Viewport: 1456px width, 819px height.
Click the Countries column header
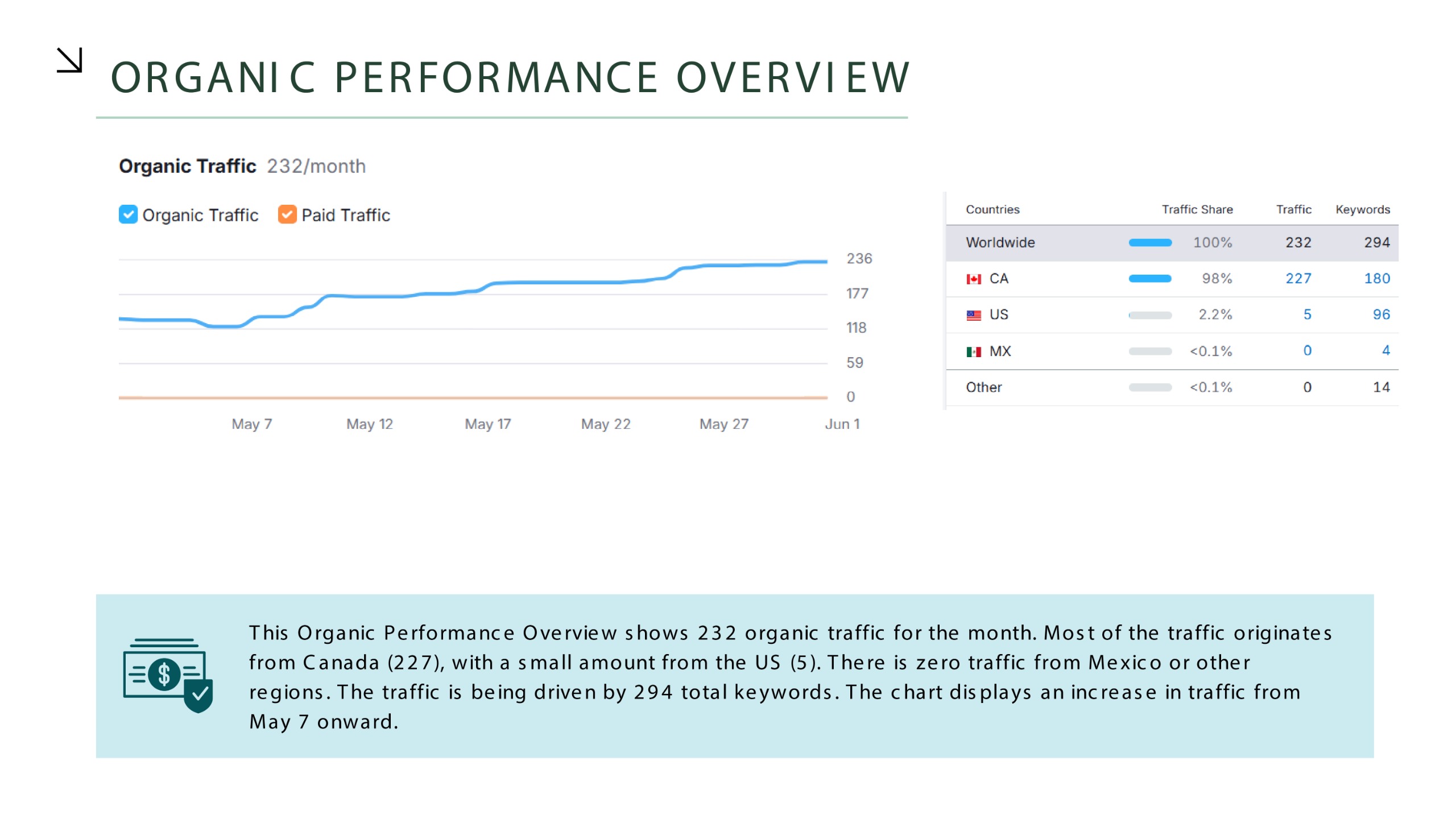[992, 209]
